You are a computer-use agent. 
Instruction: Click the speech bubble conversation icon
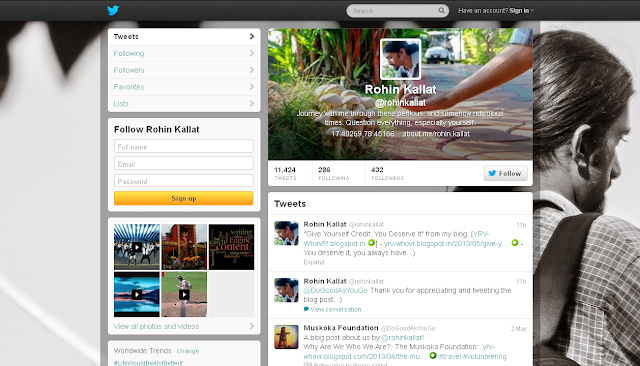pyautogui.click(x=306, y=309)
